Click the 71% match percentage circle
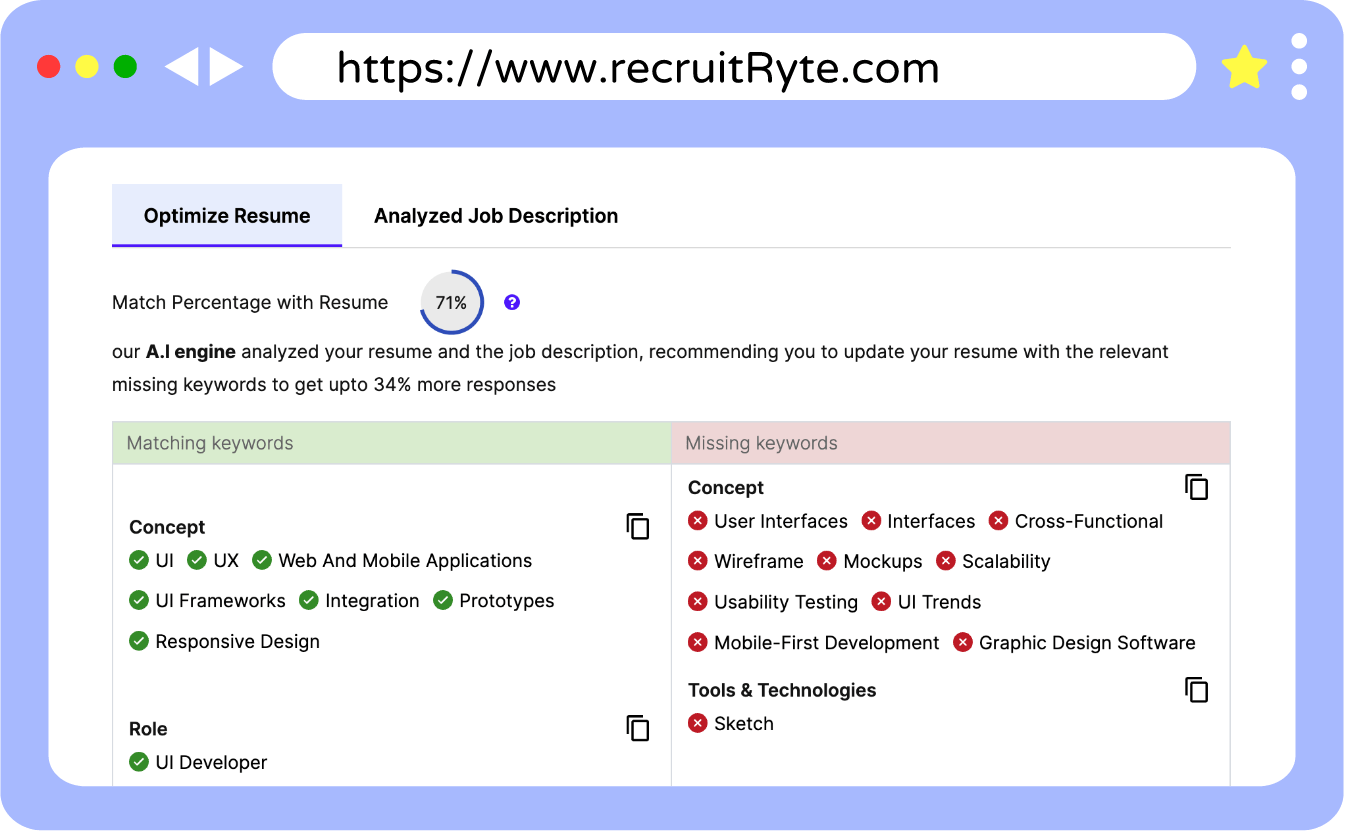This screenshot has width=1345, height=831. [x=451, y=302]
